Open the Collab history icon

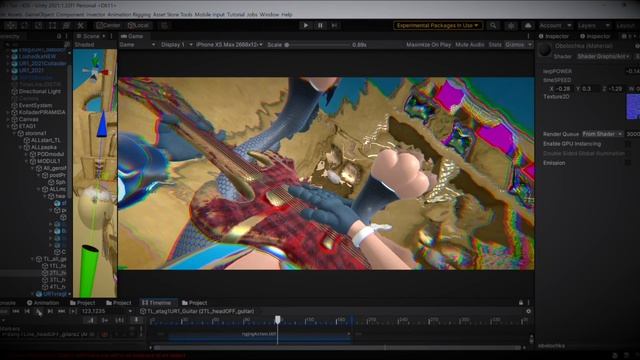(x=511, y=25)
